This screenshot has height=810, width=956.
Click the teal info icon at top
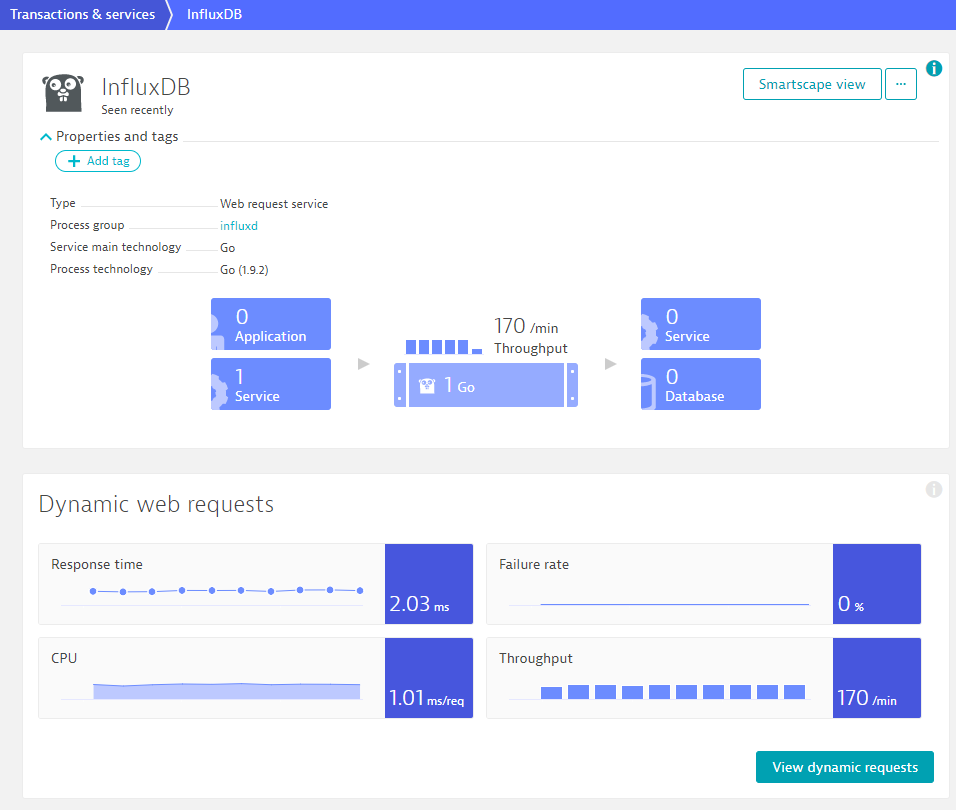[x=933, y=68]
